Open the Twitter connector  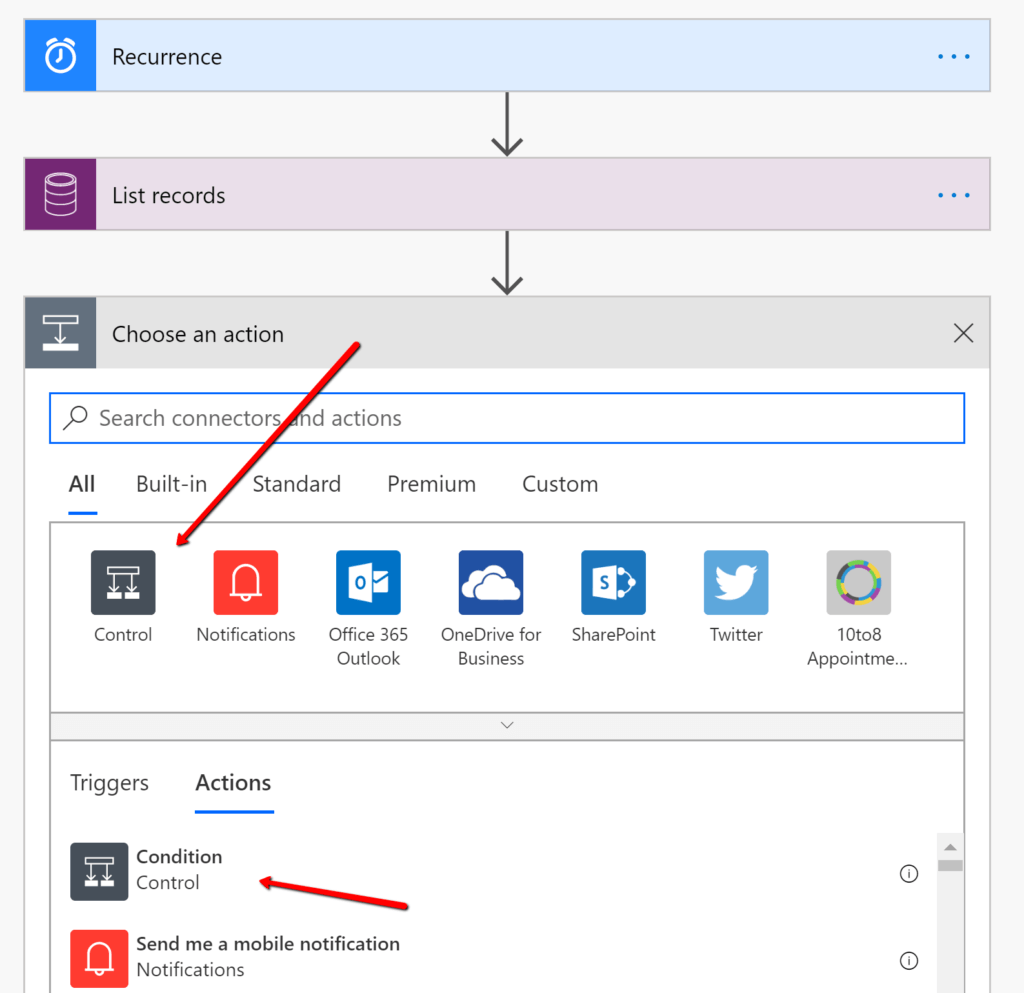[x=736, y=582]
